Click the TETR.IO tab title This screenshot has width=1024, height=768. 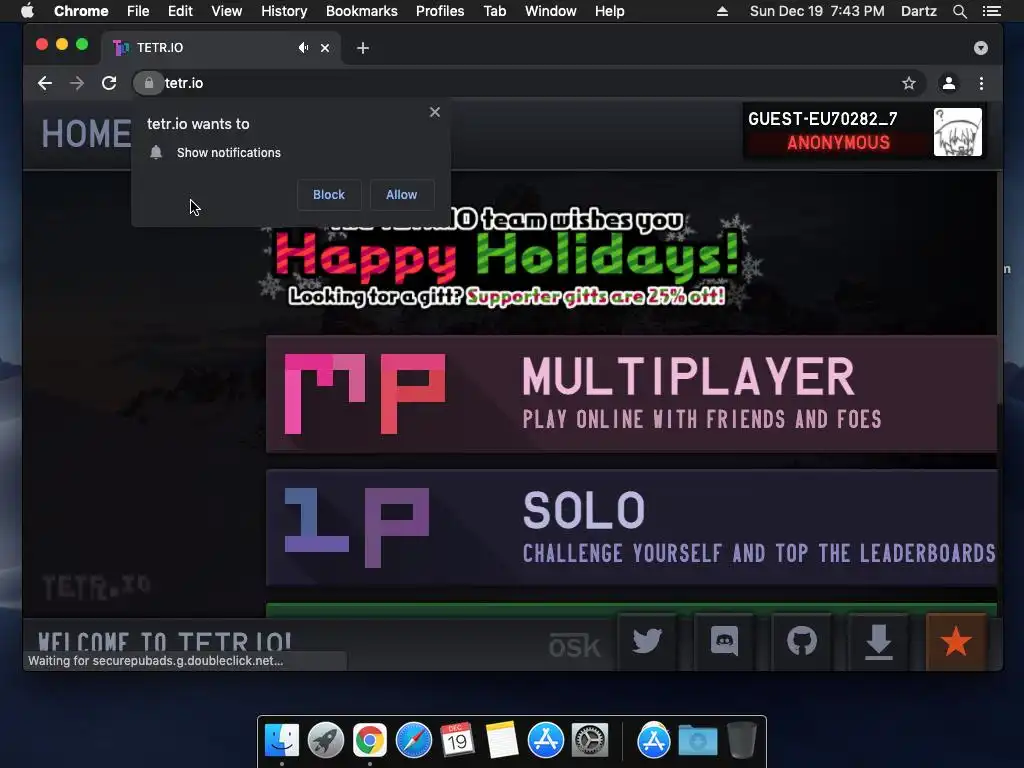pos(160,48)
